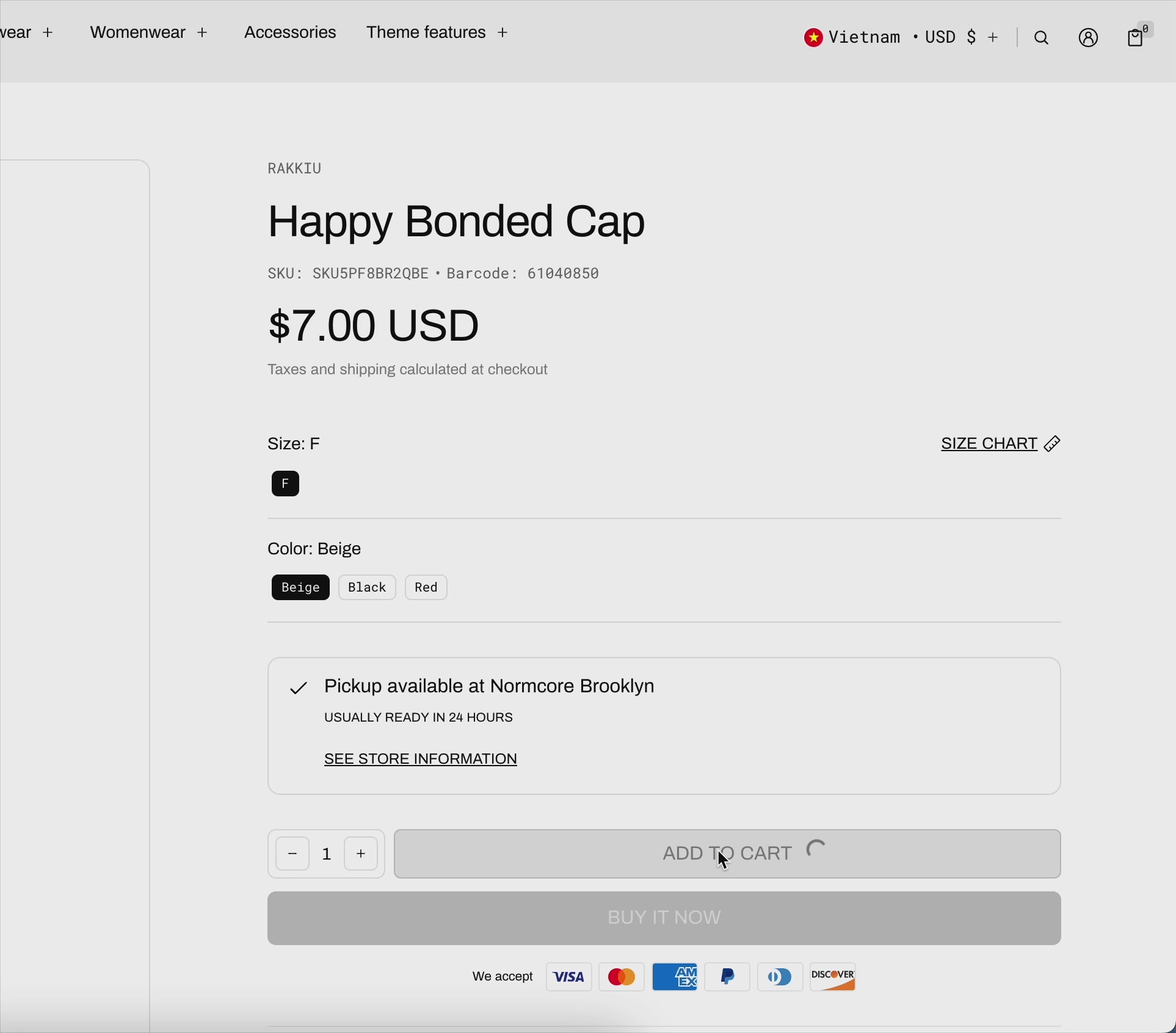Click the Discover payment icon
This screenshot has width=1176, height=1033.
tap(833, 977)
